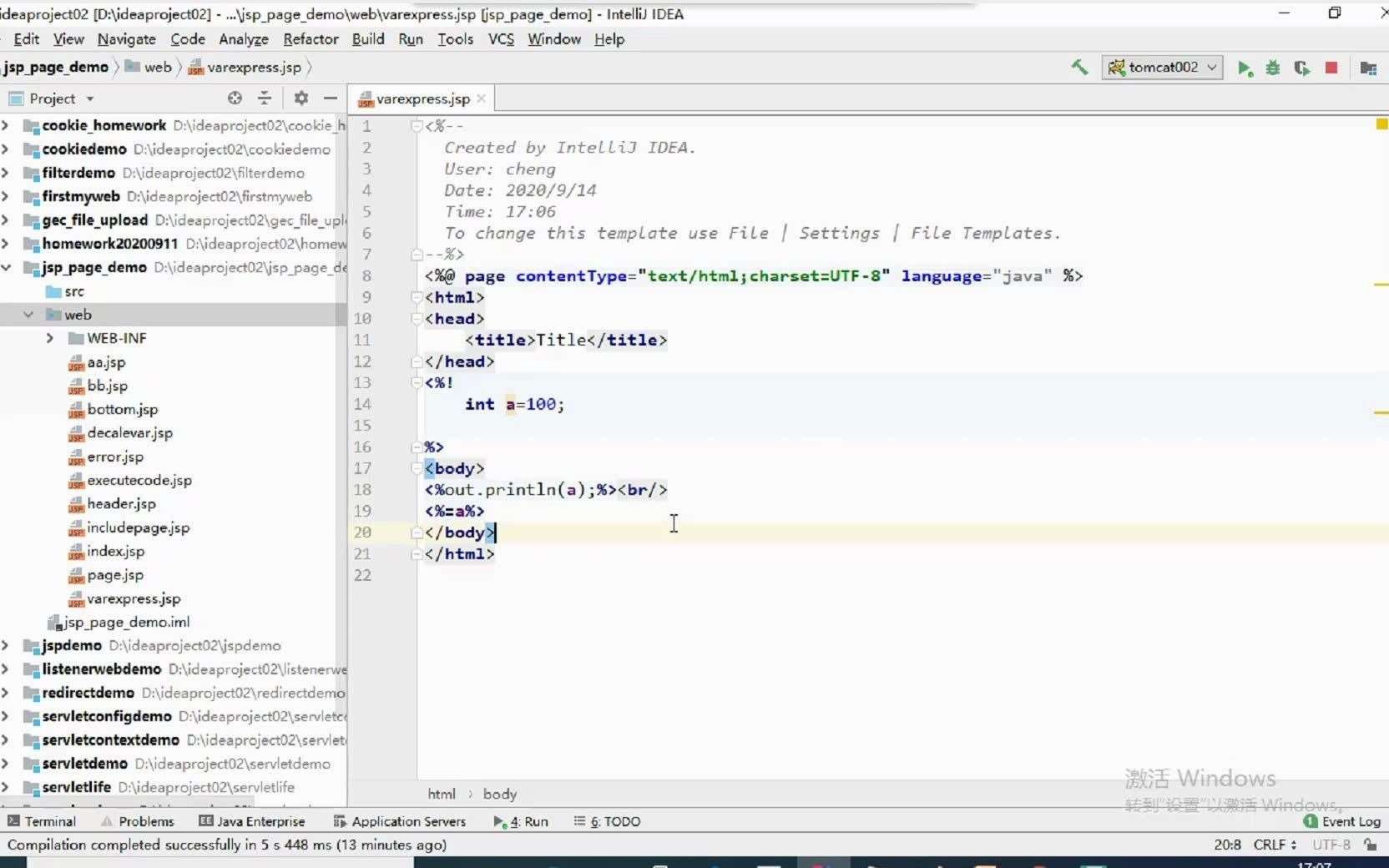Open the tomcat002 run configuration dropdown
This screenshot has width=1389, height=868.
coord(1162,68)
